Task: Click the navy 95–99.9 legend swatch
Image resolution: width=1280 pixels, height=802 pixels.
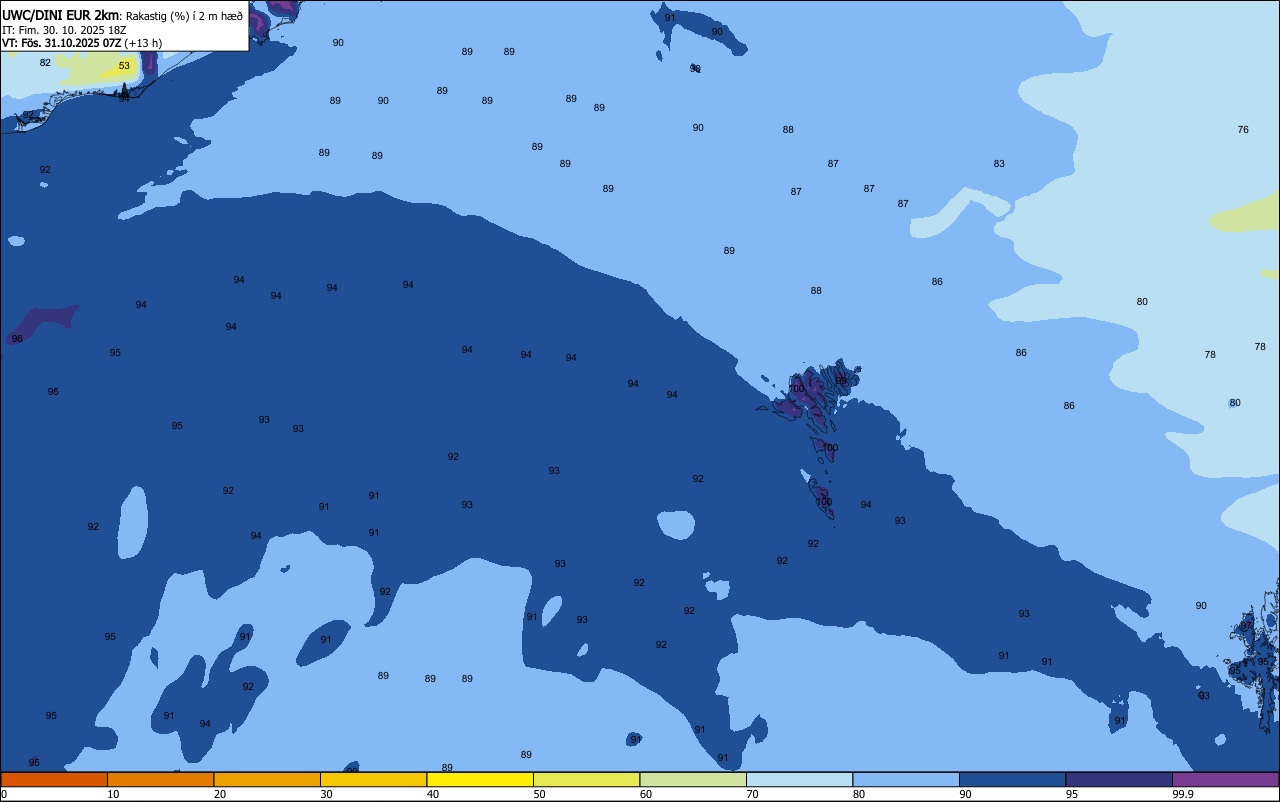Action: [x=1119, y=779]
